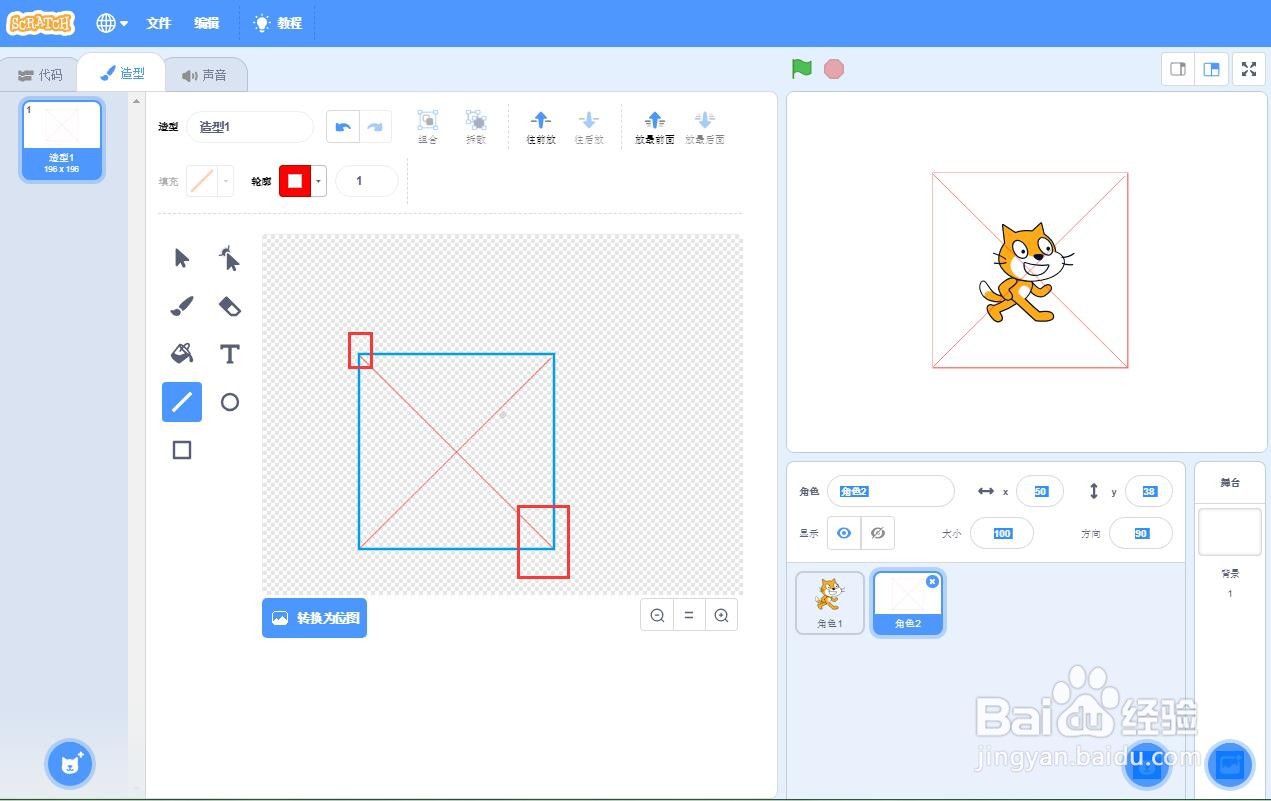Zoom out of the paint canvas
The image size is (1271, 801).
pos(657,615)
